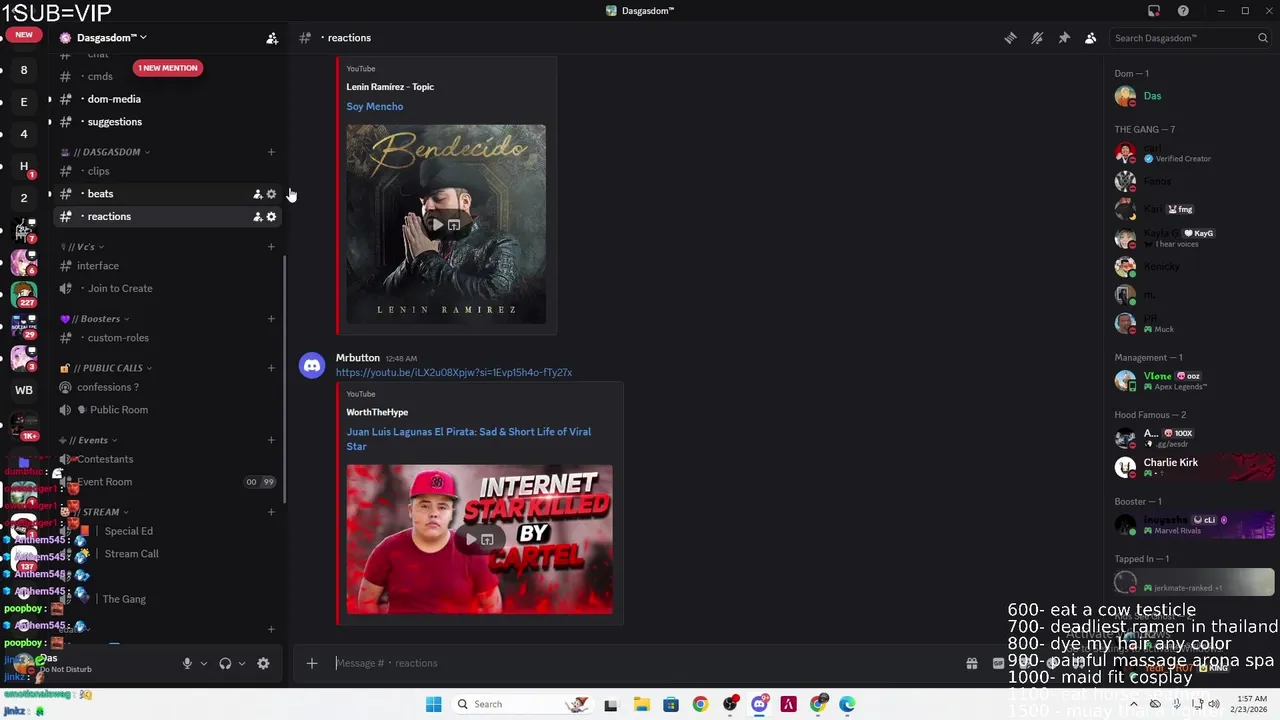Image resolution: width=1280 pixels, height=720 pixels.
Task: Edit the reactions channel via the gear icon
Action: [x=271, y=217]
